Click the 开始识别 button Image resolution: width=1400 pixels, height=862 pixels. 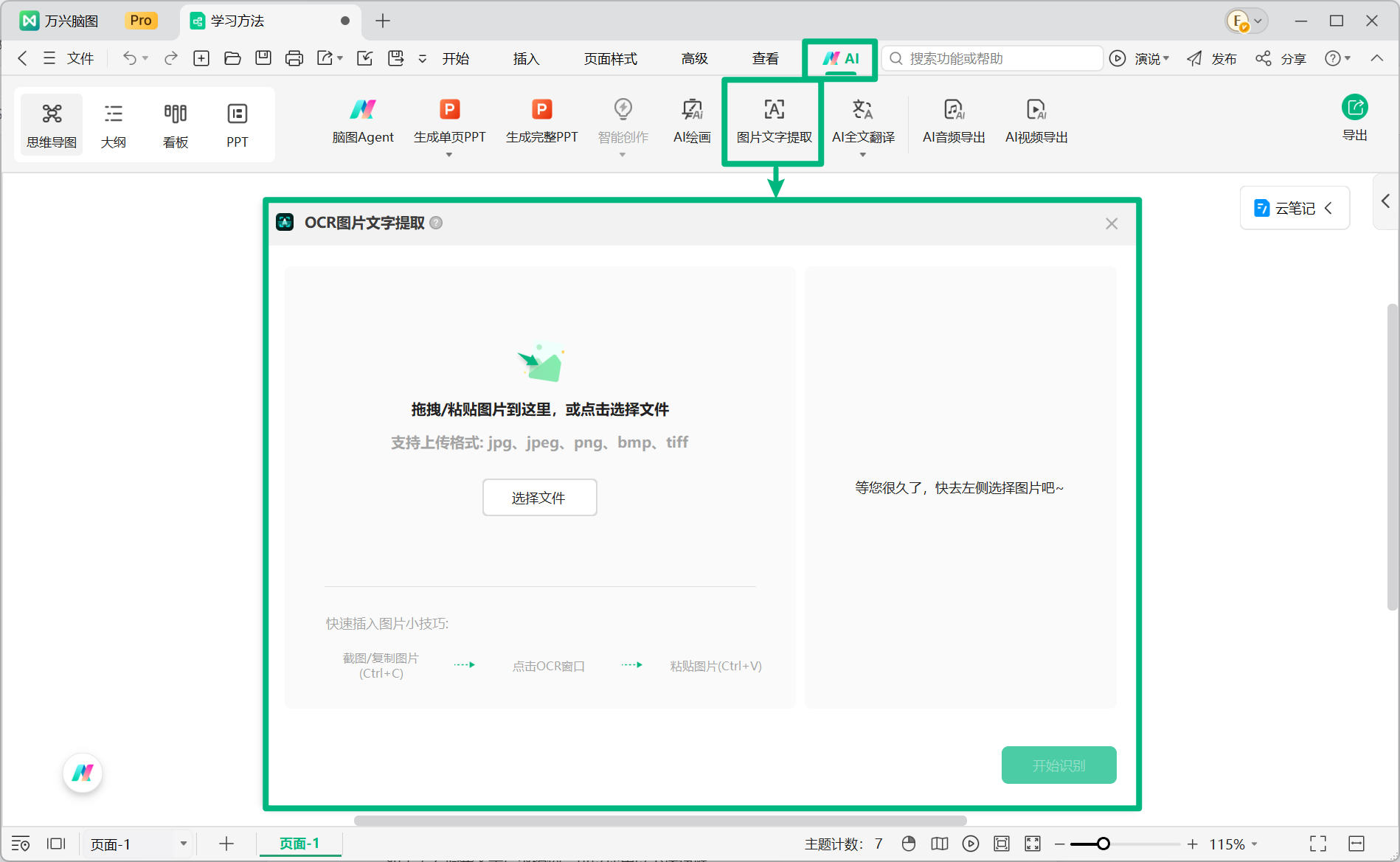click(1058, 765)
